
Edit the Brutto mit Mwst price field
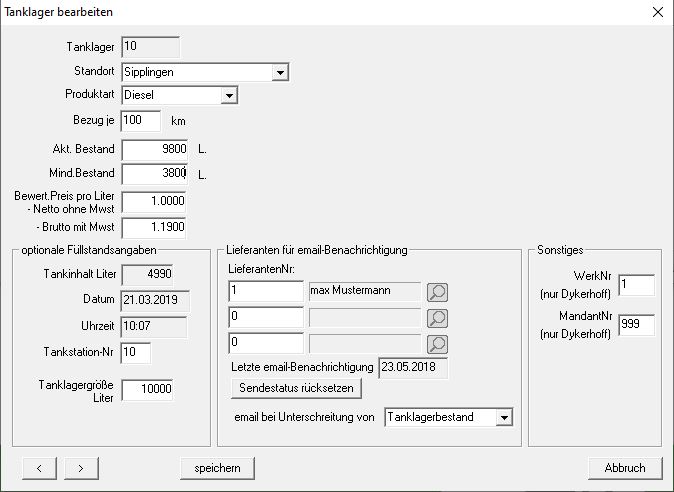154,228
